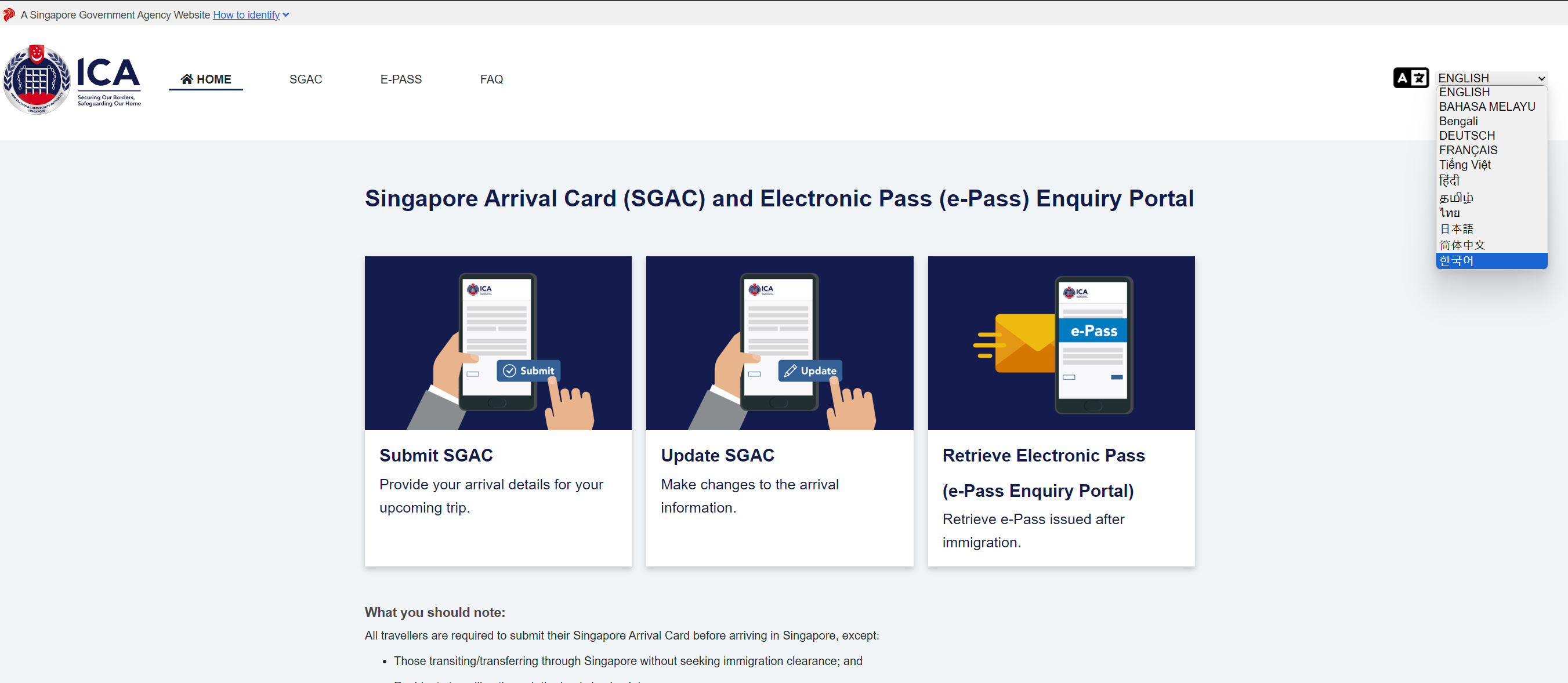Image resolution: width=1568 pixels, height=683 pixels.
Task: Select हिंदी from language list
Action: pos(1491,181)
